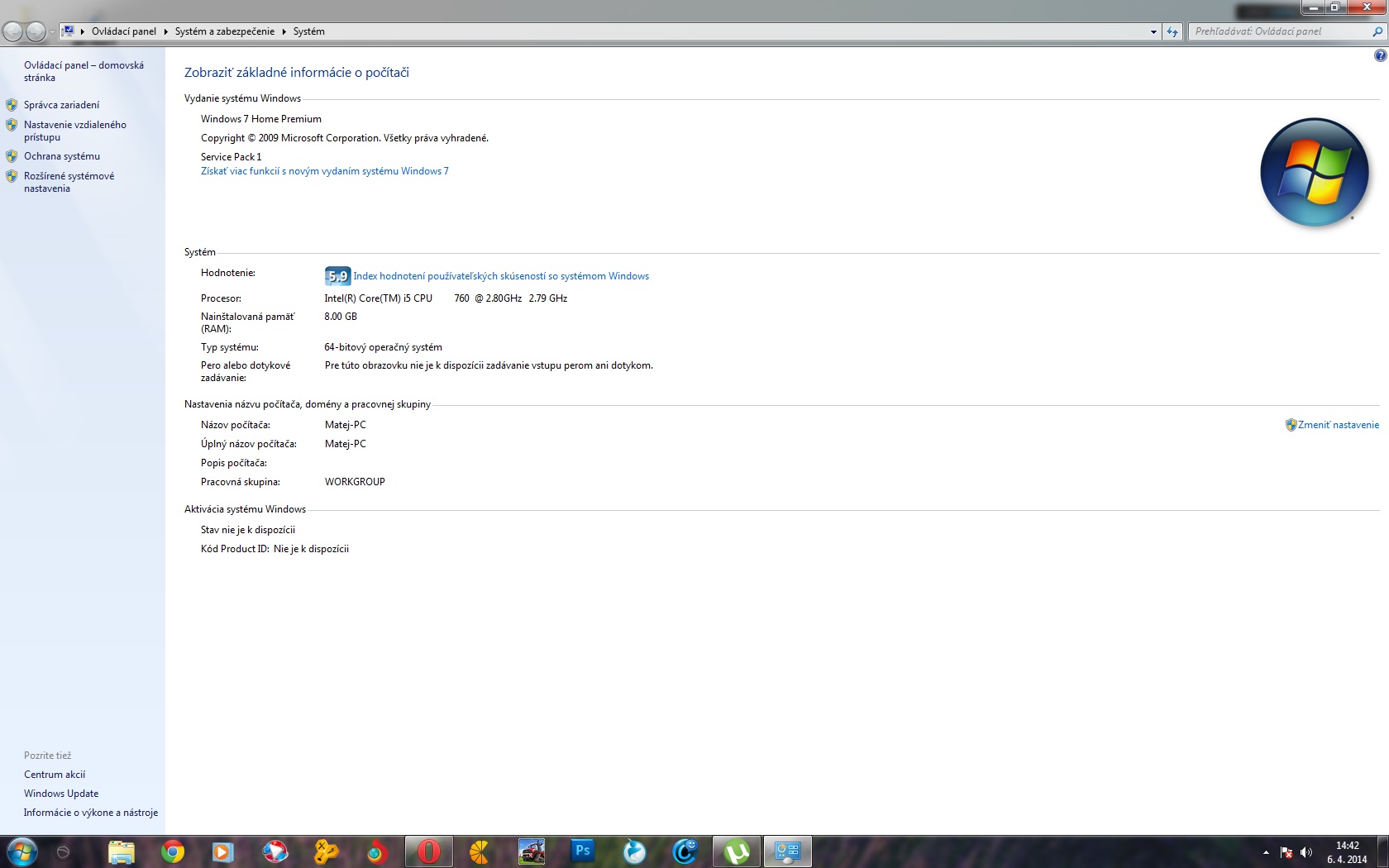
Task: Open the blue swirl 'C' taskbar icon
Action: [x=685, y=851]
